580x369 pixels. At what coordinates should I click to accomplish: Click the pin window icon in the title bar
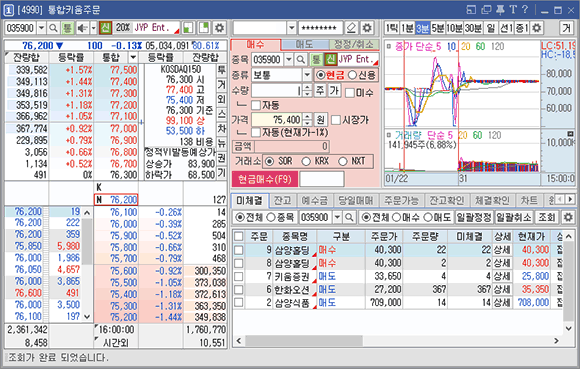[x=500, y=10]
